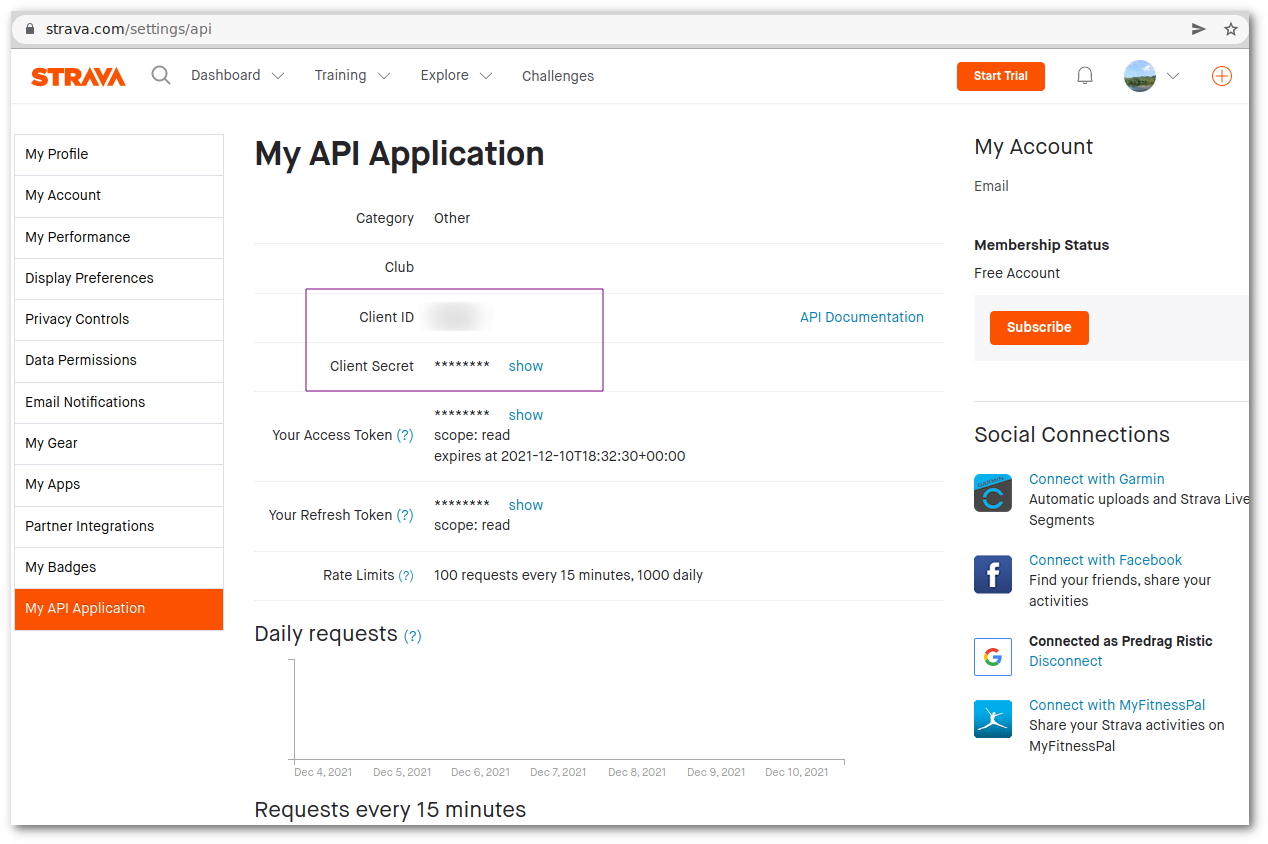
Task: Open help tooltip for Rate Limits
Action: (x=406, y=576)
